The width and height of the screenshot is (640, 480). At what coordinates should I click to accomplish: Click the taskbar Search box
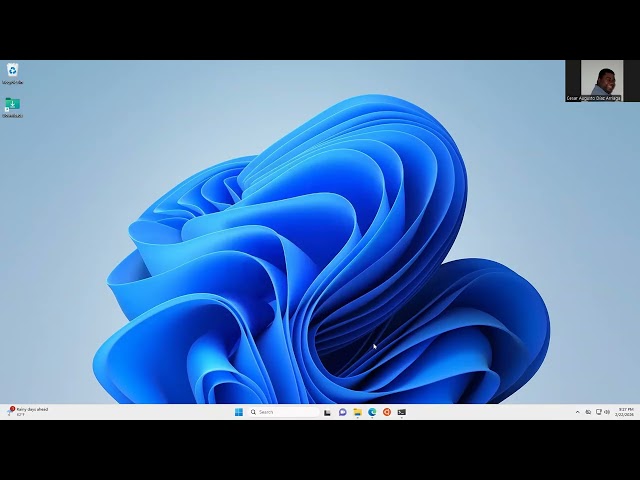(x=284, y=412)
